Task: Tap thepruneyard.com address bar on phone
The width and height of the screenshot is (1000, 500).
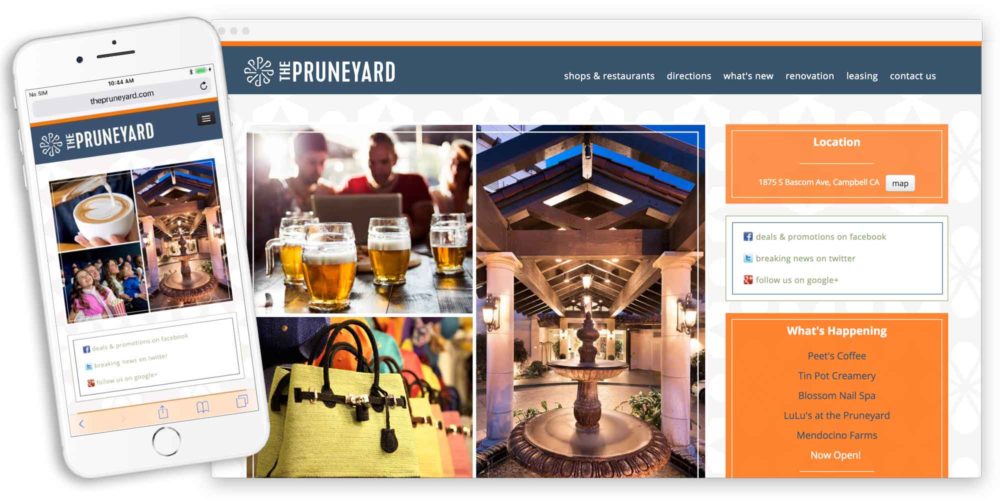Action: coord(121,98)
